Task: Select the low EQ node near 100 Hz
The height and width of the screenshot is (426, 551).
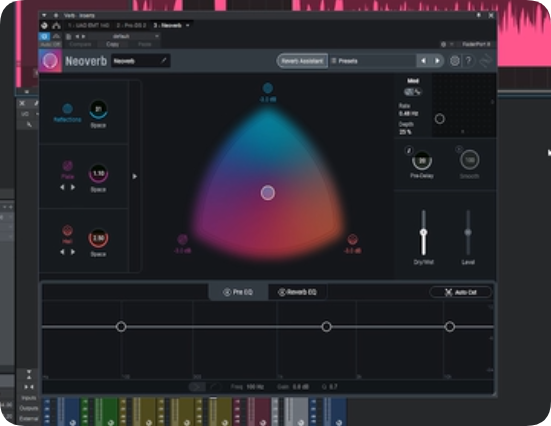Action: 121,327
